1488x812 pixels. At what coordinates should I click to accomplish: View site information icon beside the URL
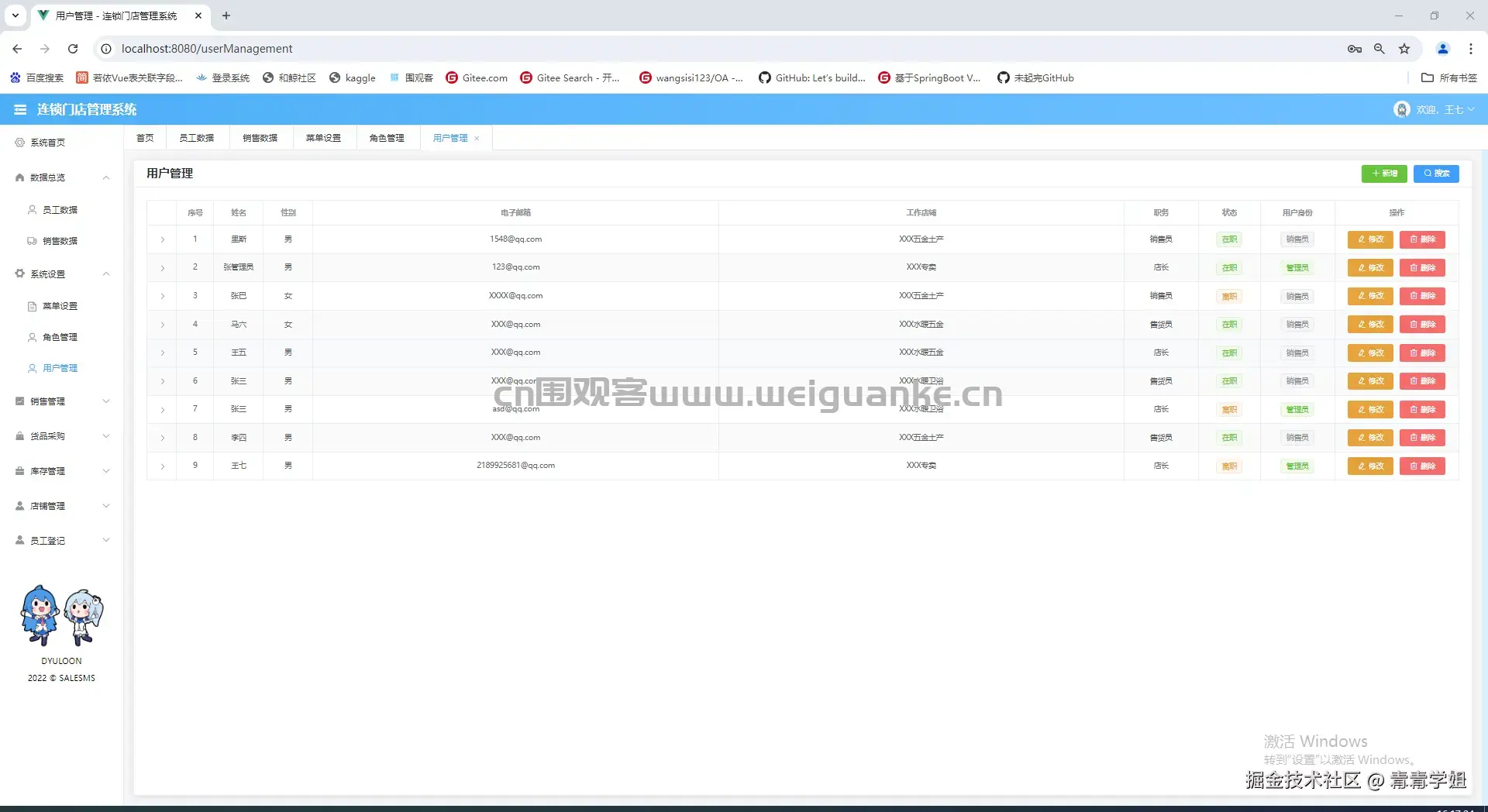(x=106, y=49)
